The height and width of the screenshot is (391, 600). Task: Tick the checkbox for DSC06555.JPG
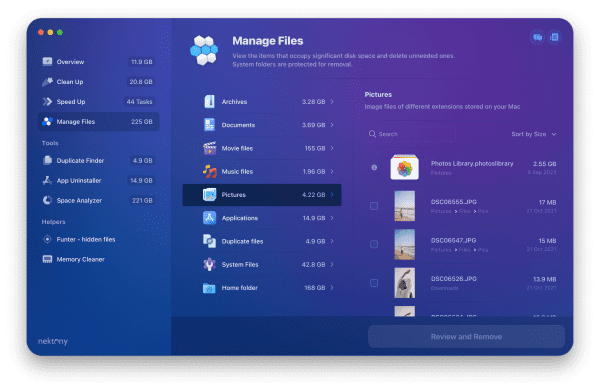[374, 206]
